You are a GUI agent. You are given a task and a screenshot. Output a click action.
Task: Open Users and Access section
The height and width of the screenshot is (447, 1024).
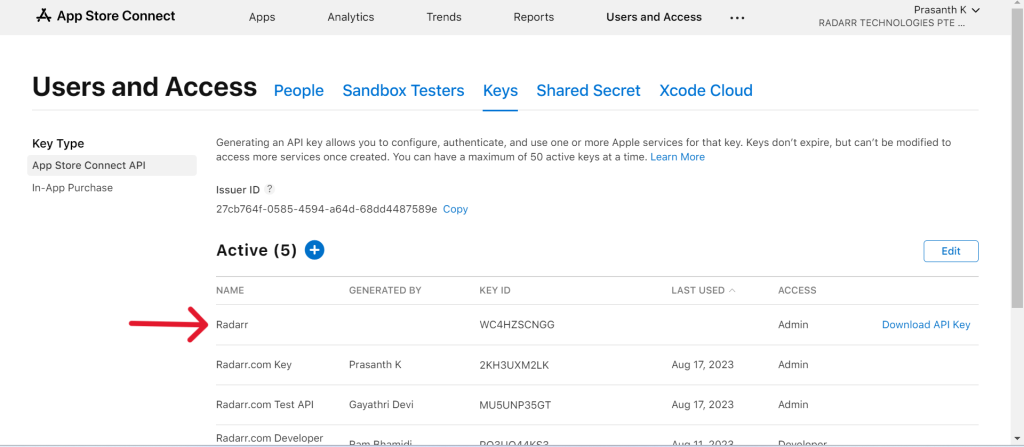pos(654,18)
